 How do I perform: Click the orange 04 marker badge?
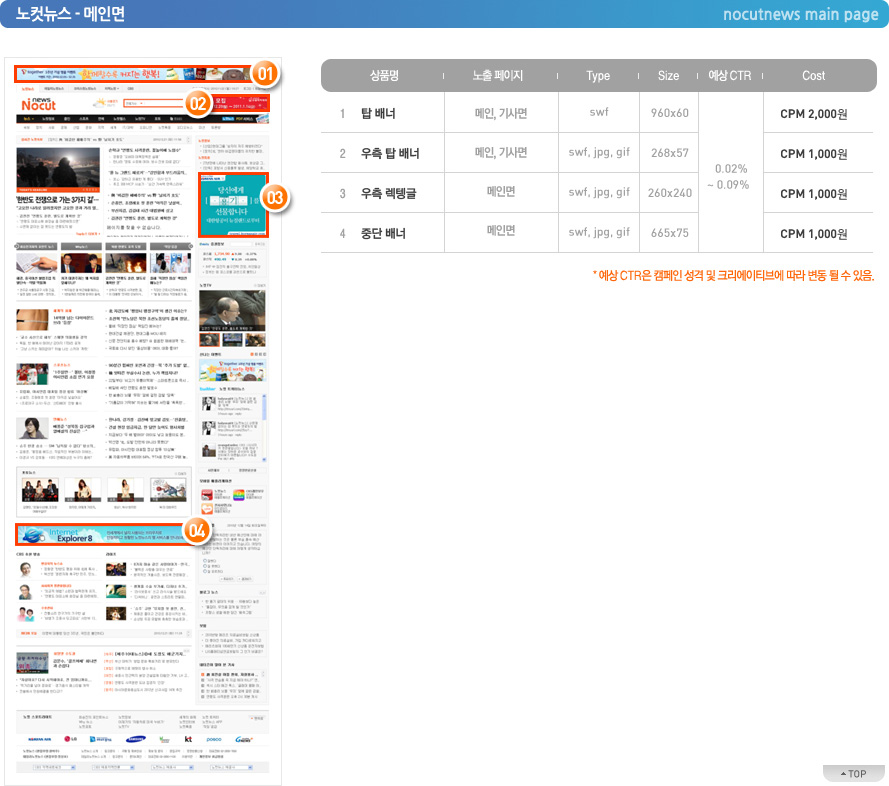(197, 531)
